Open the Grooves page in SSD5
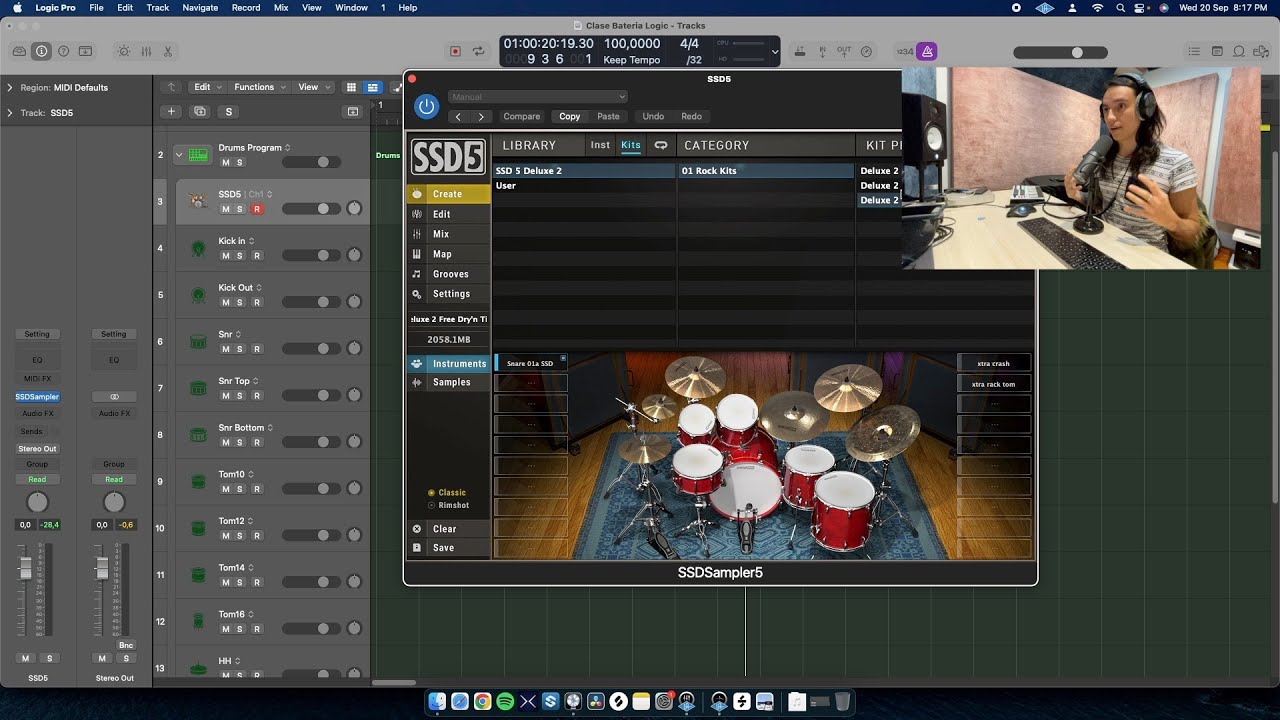 click(x=450, y=274)
